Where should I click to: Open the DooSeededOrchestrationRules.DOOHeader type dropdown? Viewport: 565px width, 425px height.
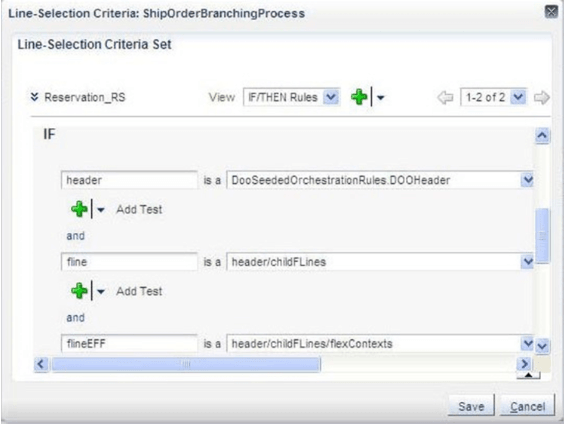527,180
